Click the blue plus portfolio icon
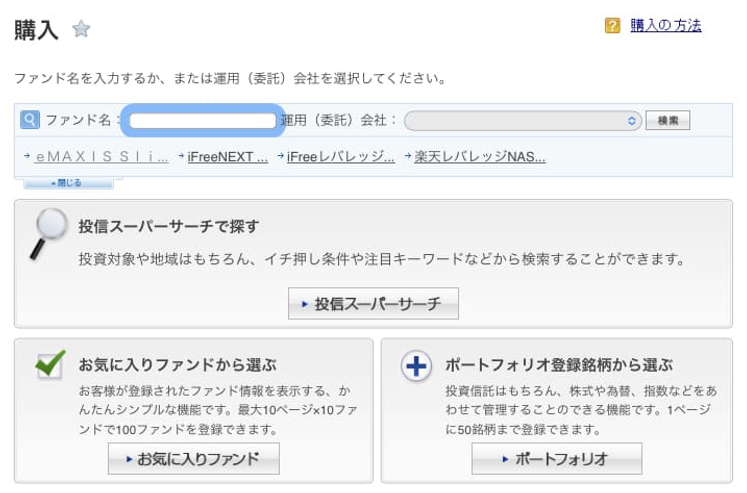 [416, 366]
